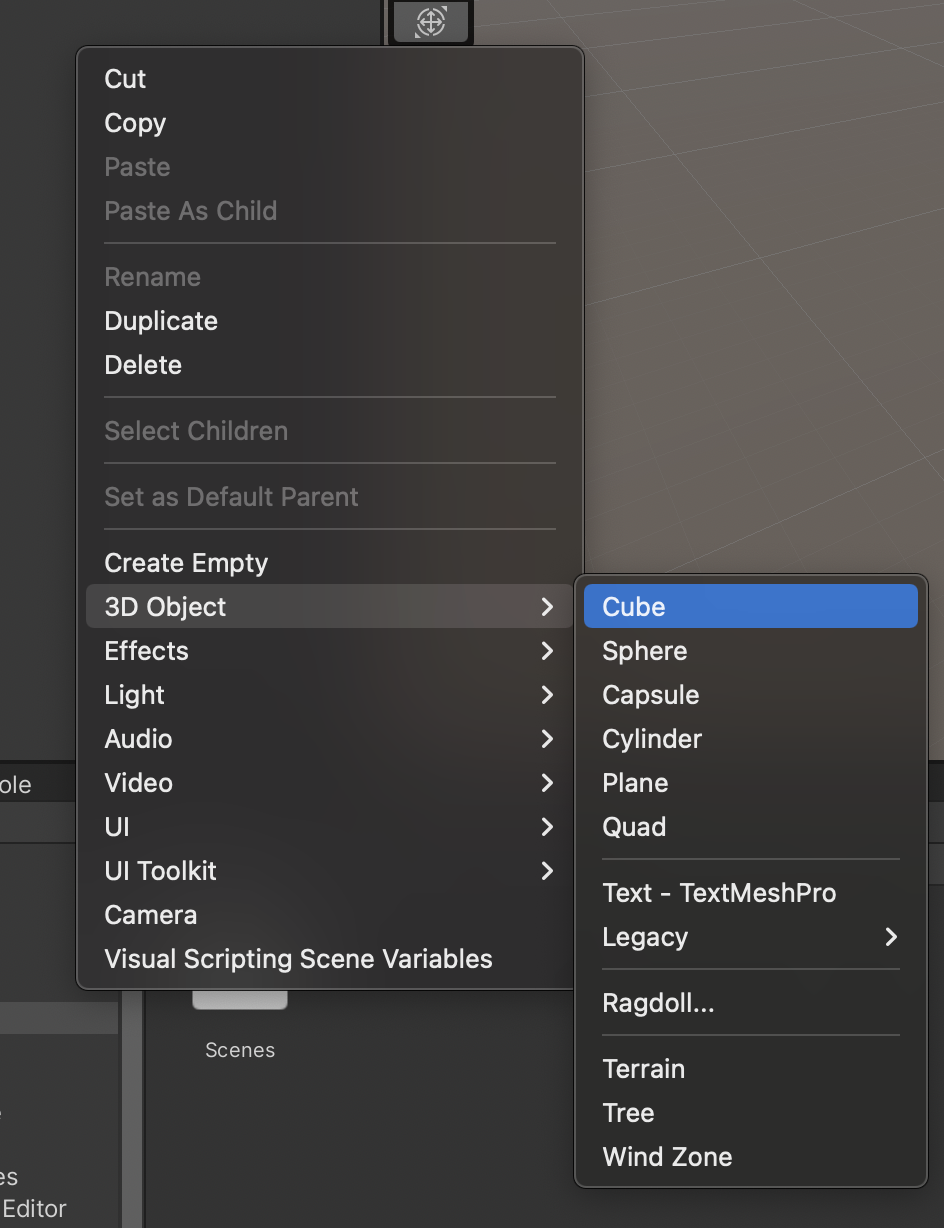Add a Wind Zone object
The height and width of the screenshot is (1228, 944).
[x=667, y=1157]
